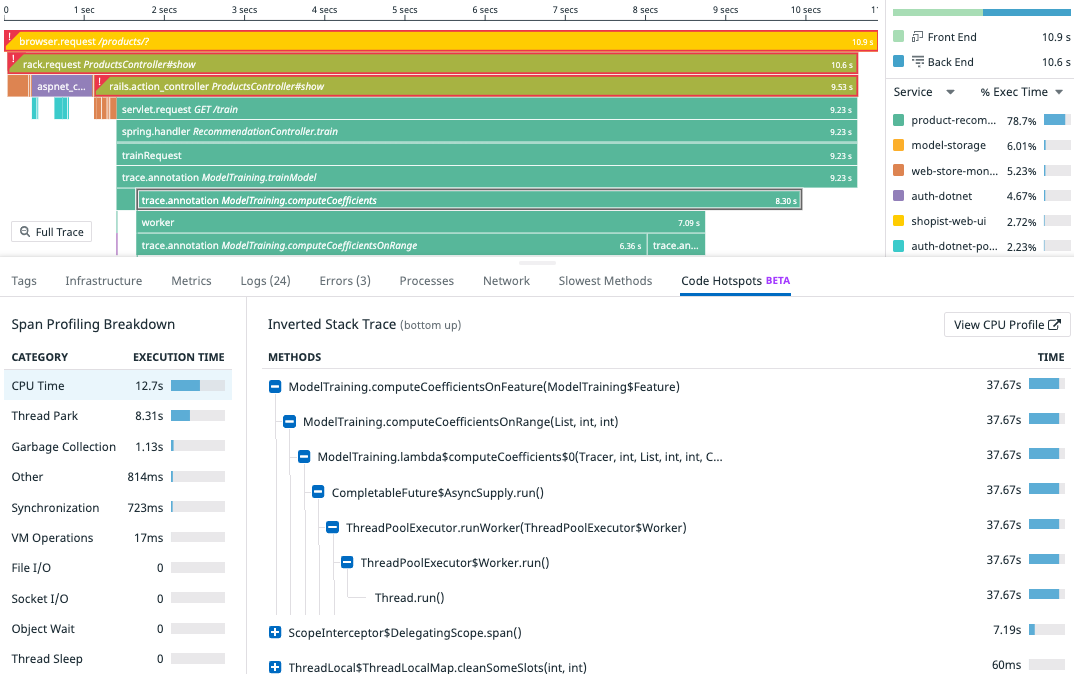This screenshot has height=674, width=1074.
Task: Click the EXECUTION TIME column header
Action: tap(179, 357)
